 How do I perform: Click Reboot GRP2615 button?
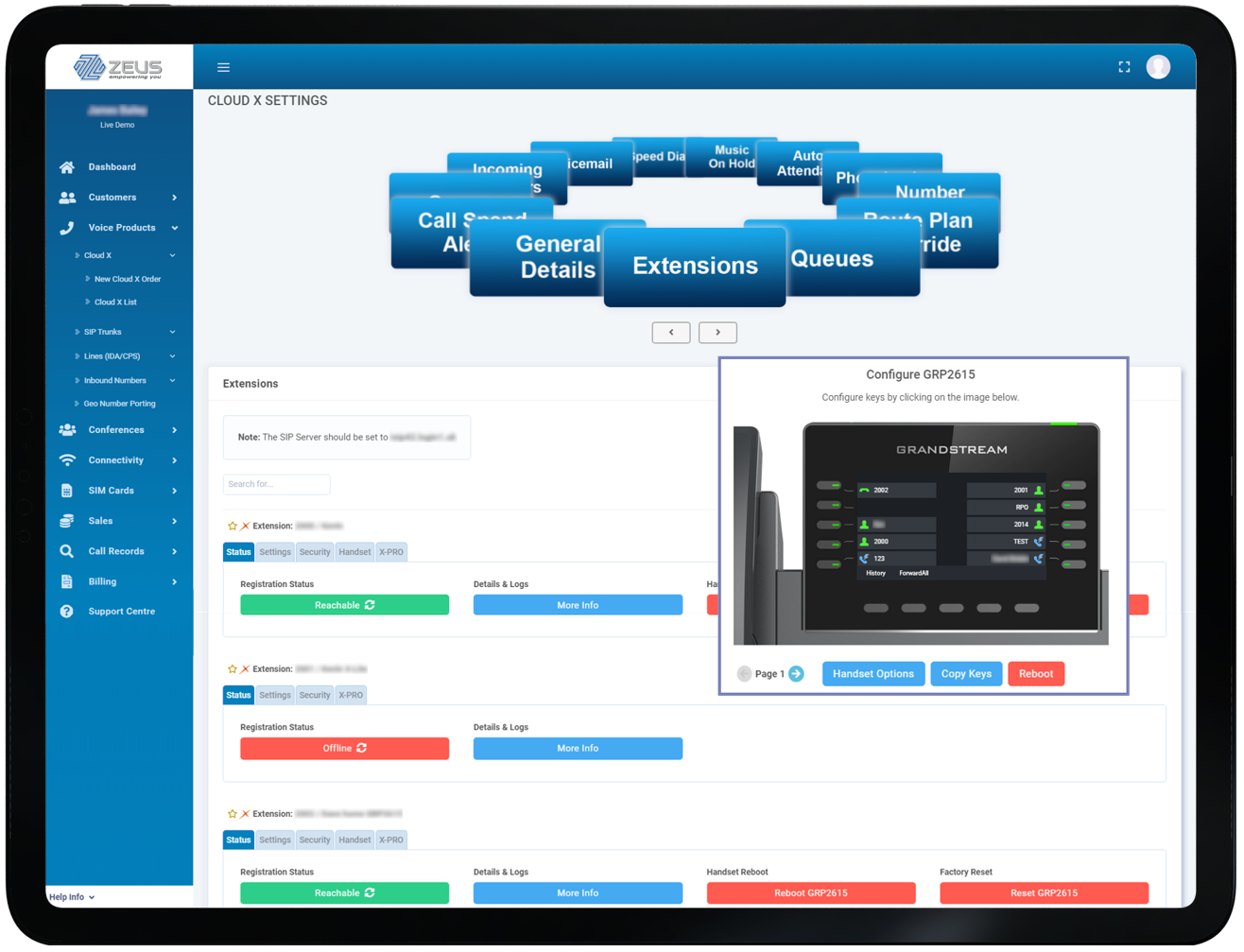click(811, 893)
